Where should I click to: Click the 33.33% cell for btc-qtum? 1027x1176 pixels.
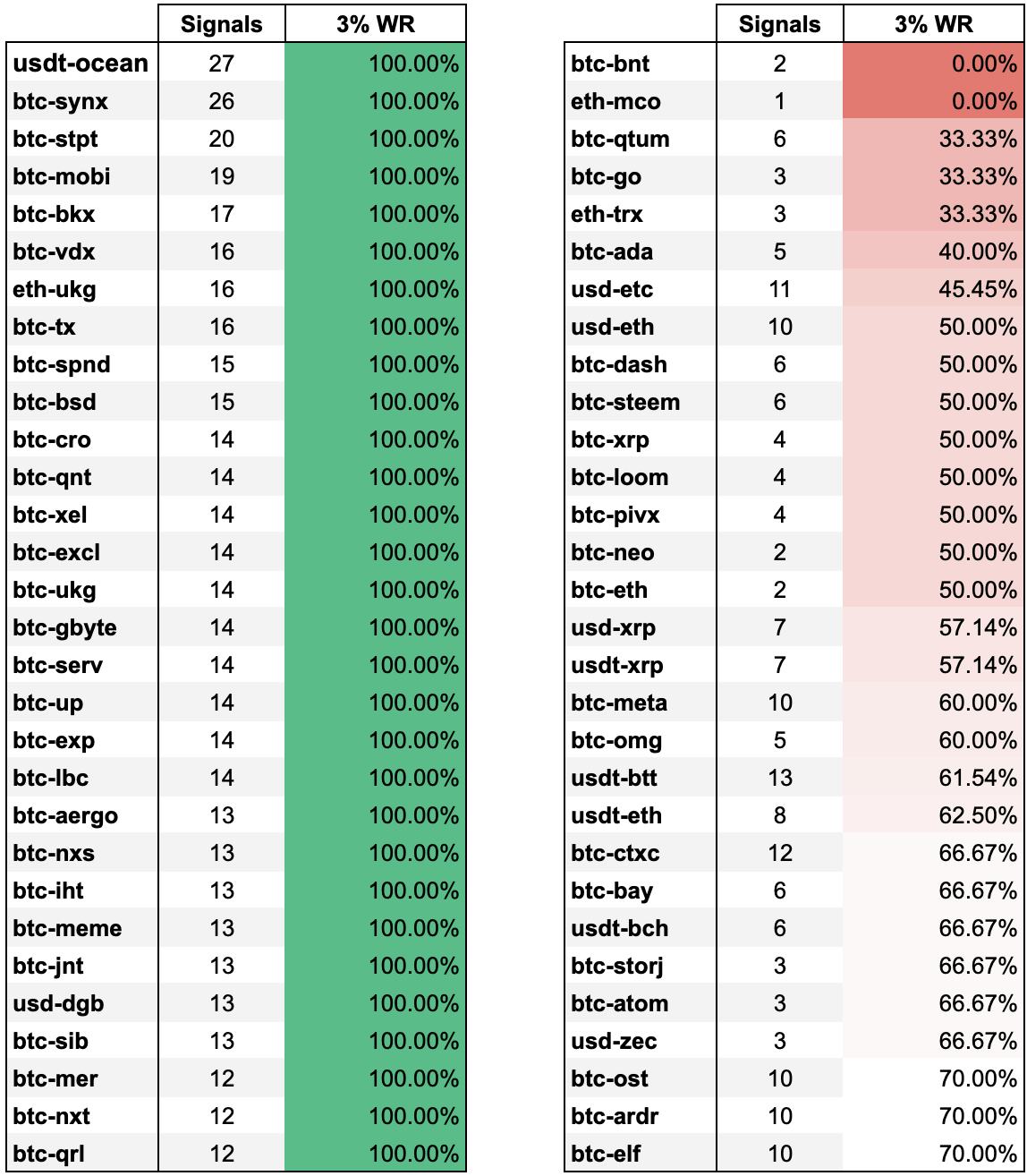(x=933, y=139)
